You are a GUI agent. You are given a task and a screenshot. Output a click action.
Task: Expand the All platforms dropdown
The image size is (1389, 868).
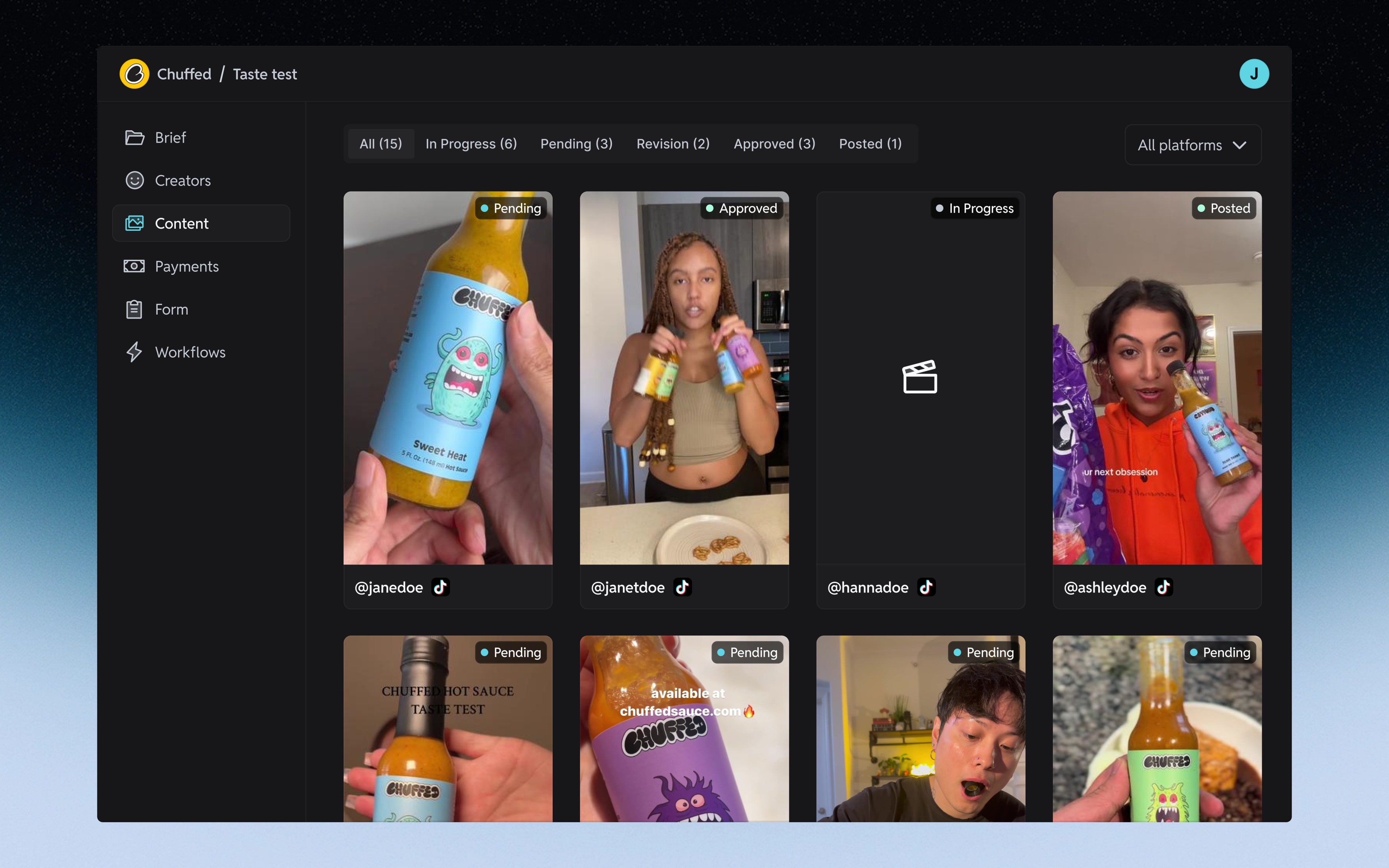click(x=1193, y=145)
